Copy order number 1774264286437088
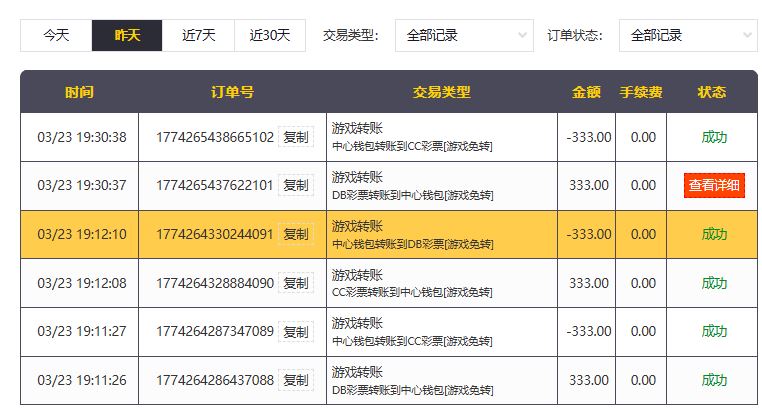This screenshot has height=415, width=762. click(295, 380)
